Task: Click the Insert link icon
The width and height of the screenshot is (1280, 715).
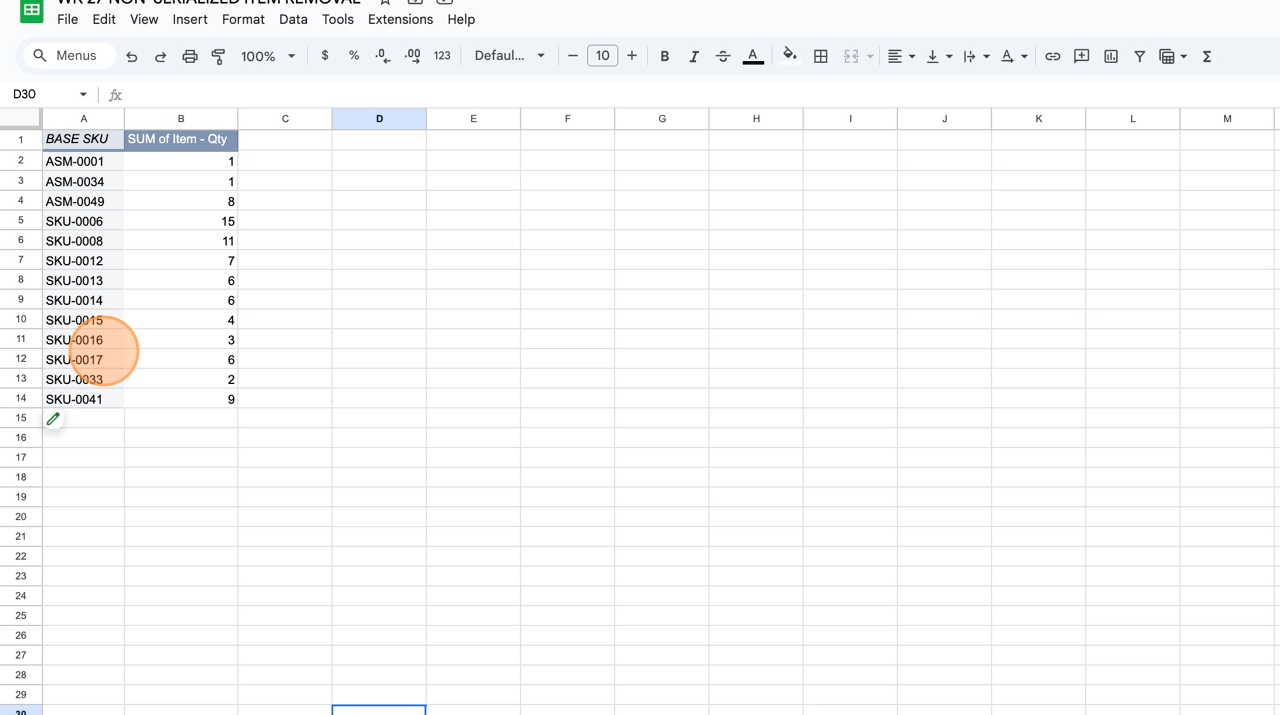Action: 1052,57
